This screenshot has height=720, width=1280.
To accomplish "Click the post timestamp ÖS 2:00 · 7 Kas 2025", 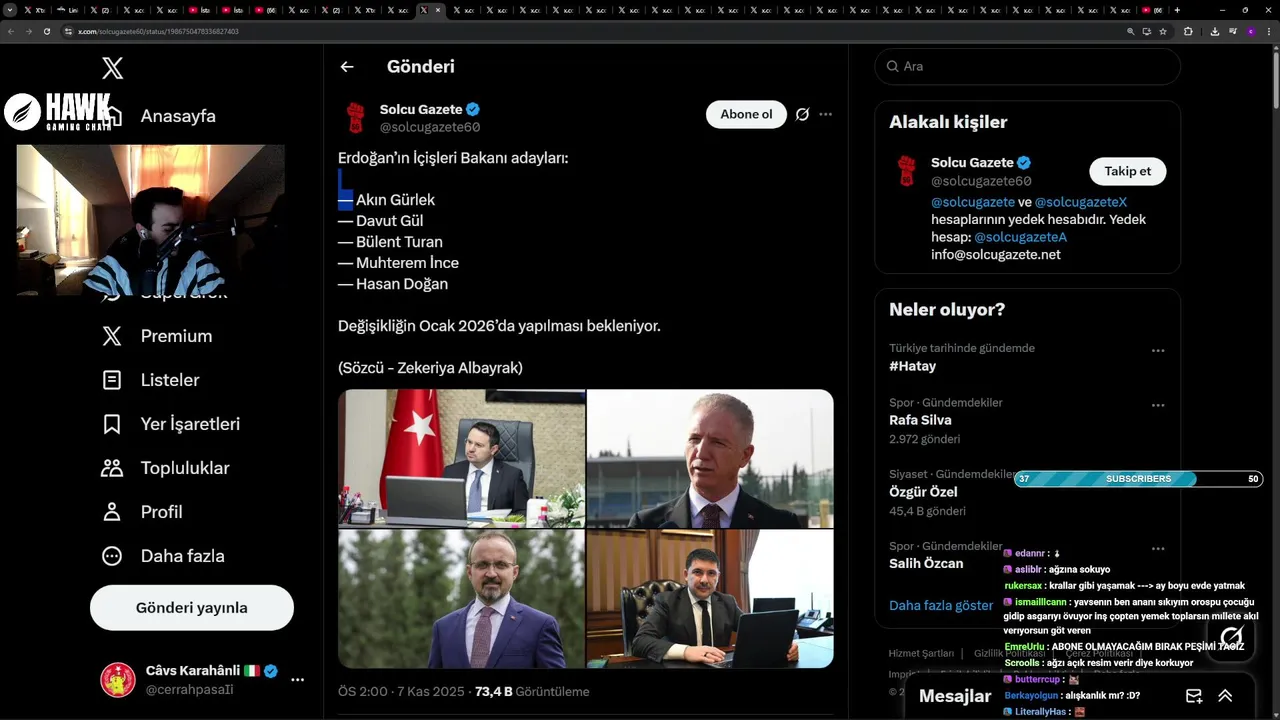I will 402,691.
